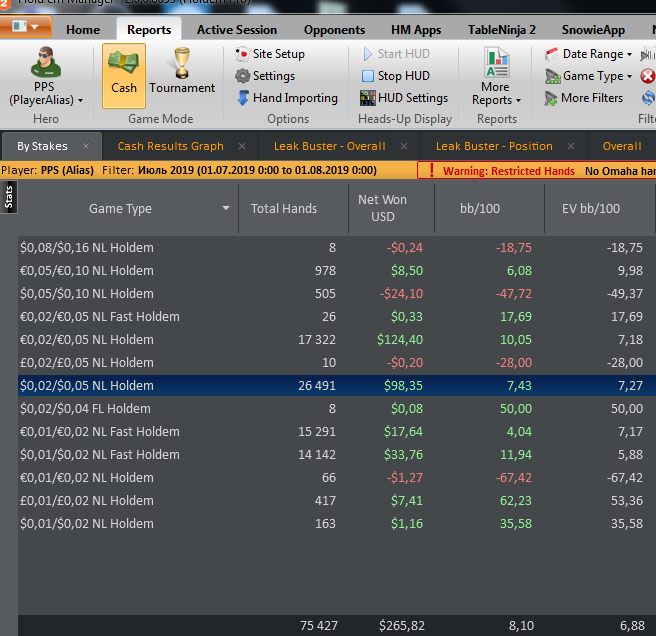656x636 pixels.
Task: Click the $124,40 net won value
Action: click(x=400, y=339)
